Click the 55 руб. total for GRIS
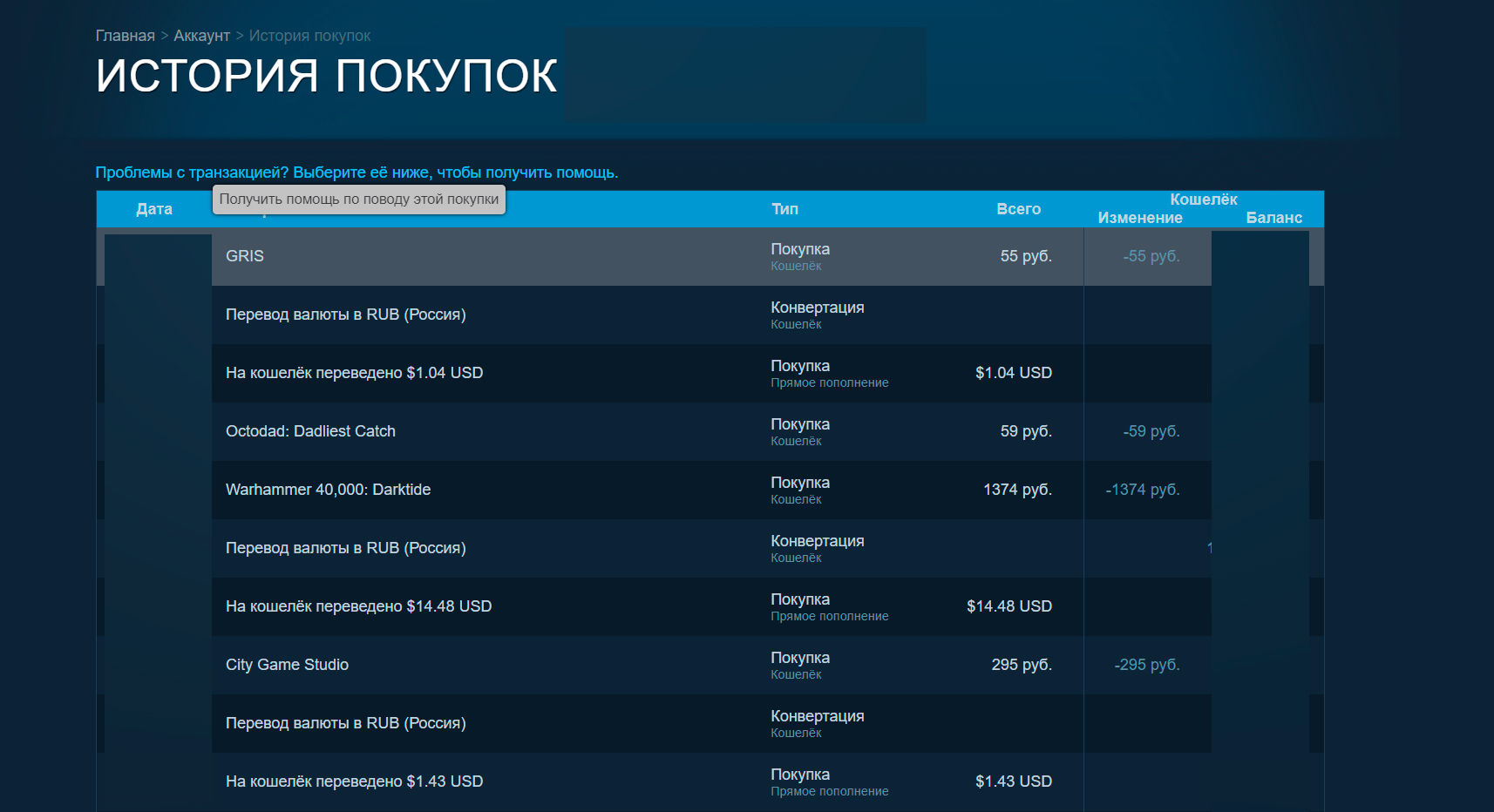Image resolution: width=1494 pixels, height=812 pixels. coord(1026,256)
